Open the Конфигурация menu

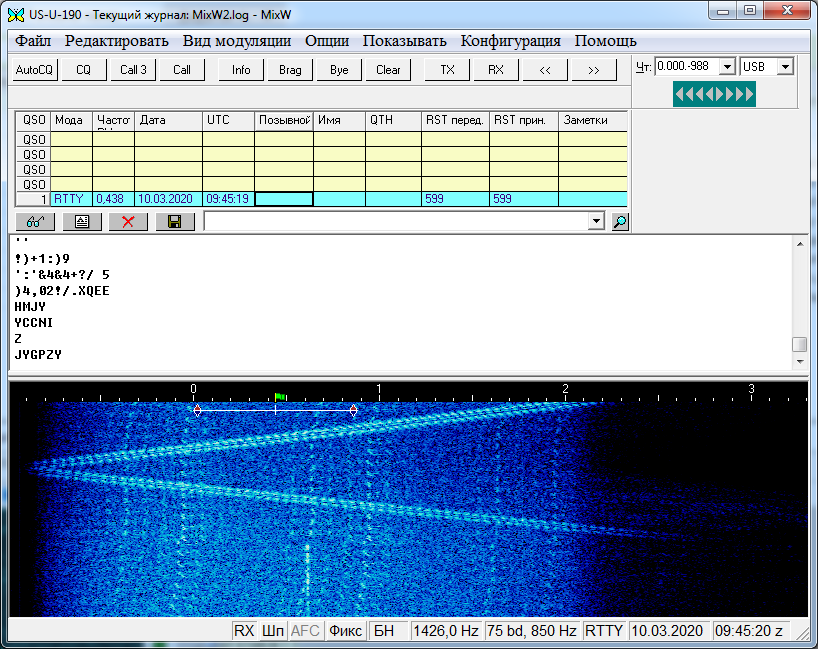point(511,41)
